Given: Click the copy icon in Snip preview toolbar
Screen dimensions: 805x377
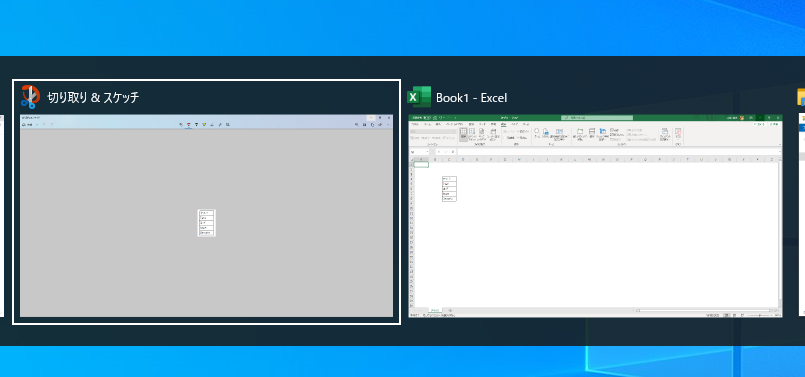Looking at the screenshot, I should point(372,125).
